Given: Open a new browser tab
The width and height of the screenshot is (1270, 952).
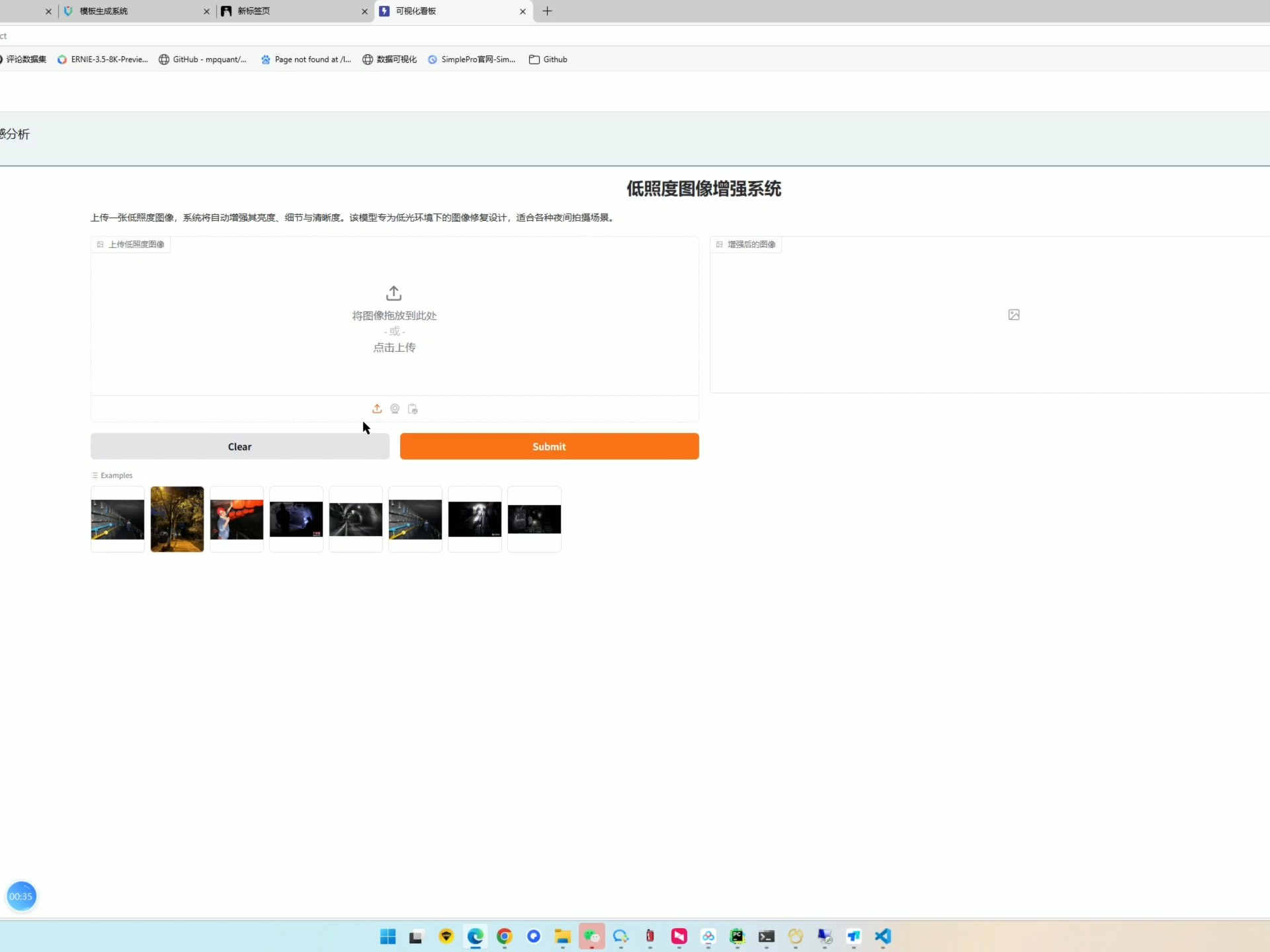Looking at the screenshot, I should coord(547,11).
